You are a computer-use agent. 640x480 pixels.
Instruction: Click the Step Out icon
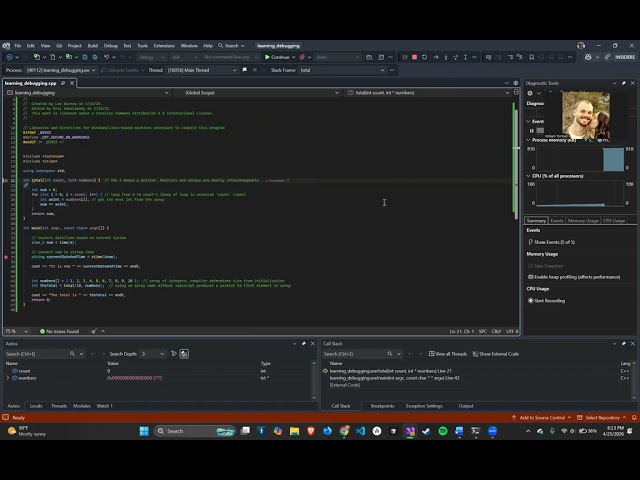(465, 57)
